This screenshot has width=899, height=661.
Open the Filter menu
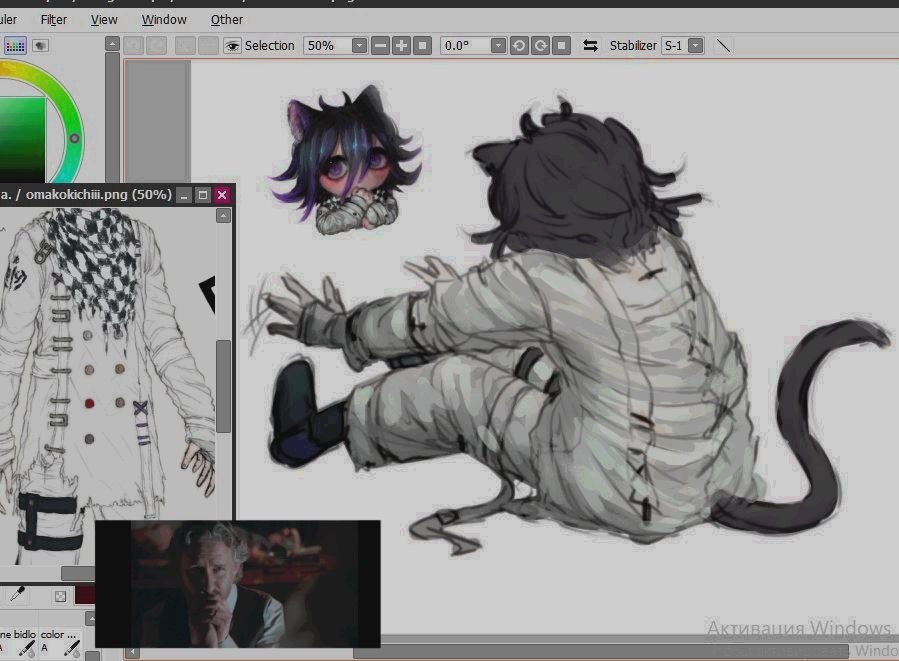tap(53, 19)
